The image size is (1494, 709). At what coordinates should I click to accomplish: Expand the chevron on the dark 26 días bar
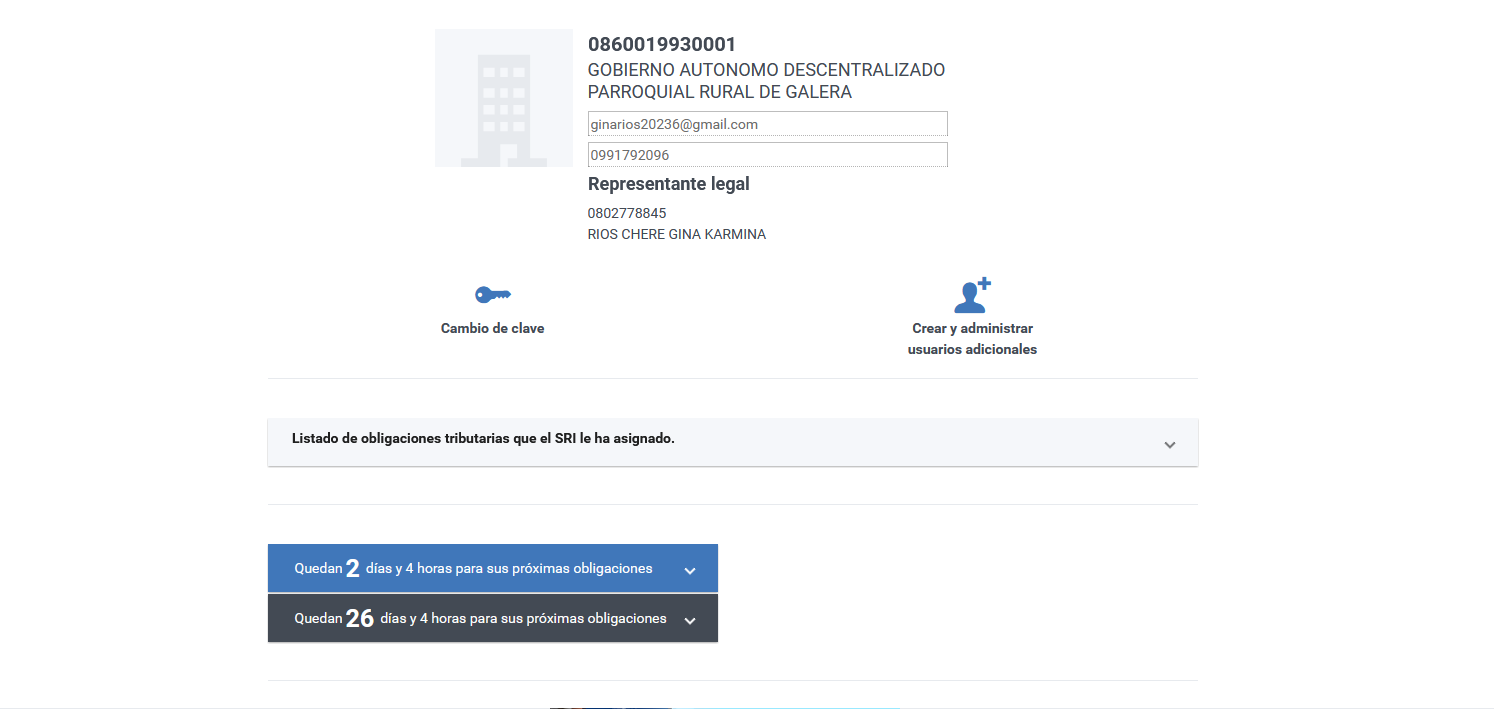[689, 621]
